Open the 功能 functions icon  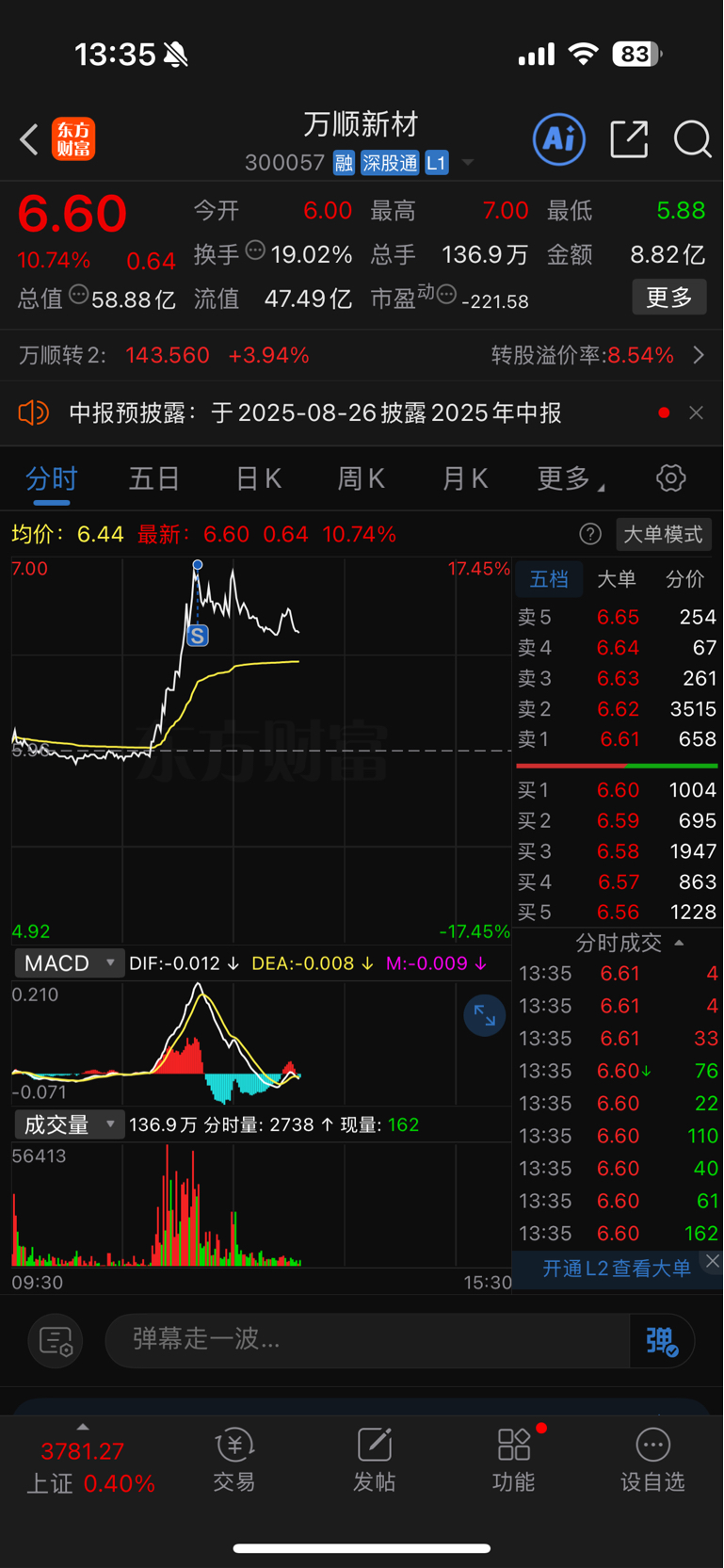(x=514, y=1460)
